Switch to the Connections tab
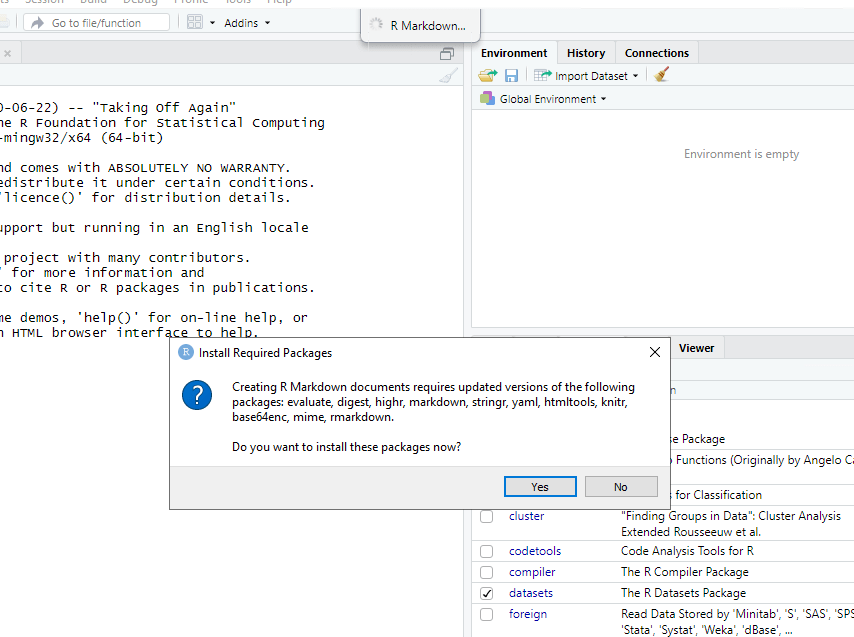The width and height of the screenshot is (854, 637). tap(656, 52)
